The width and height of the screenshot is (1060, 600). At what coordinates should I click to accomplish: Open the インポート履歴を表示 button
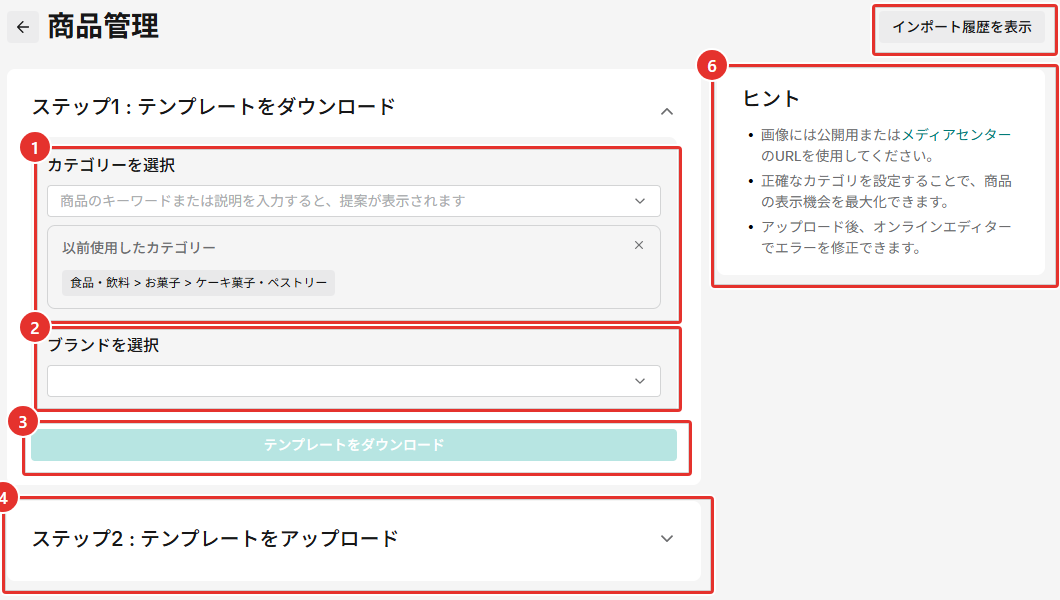pos(961,27)
